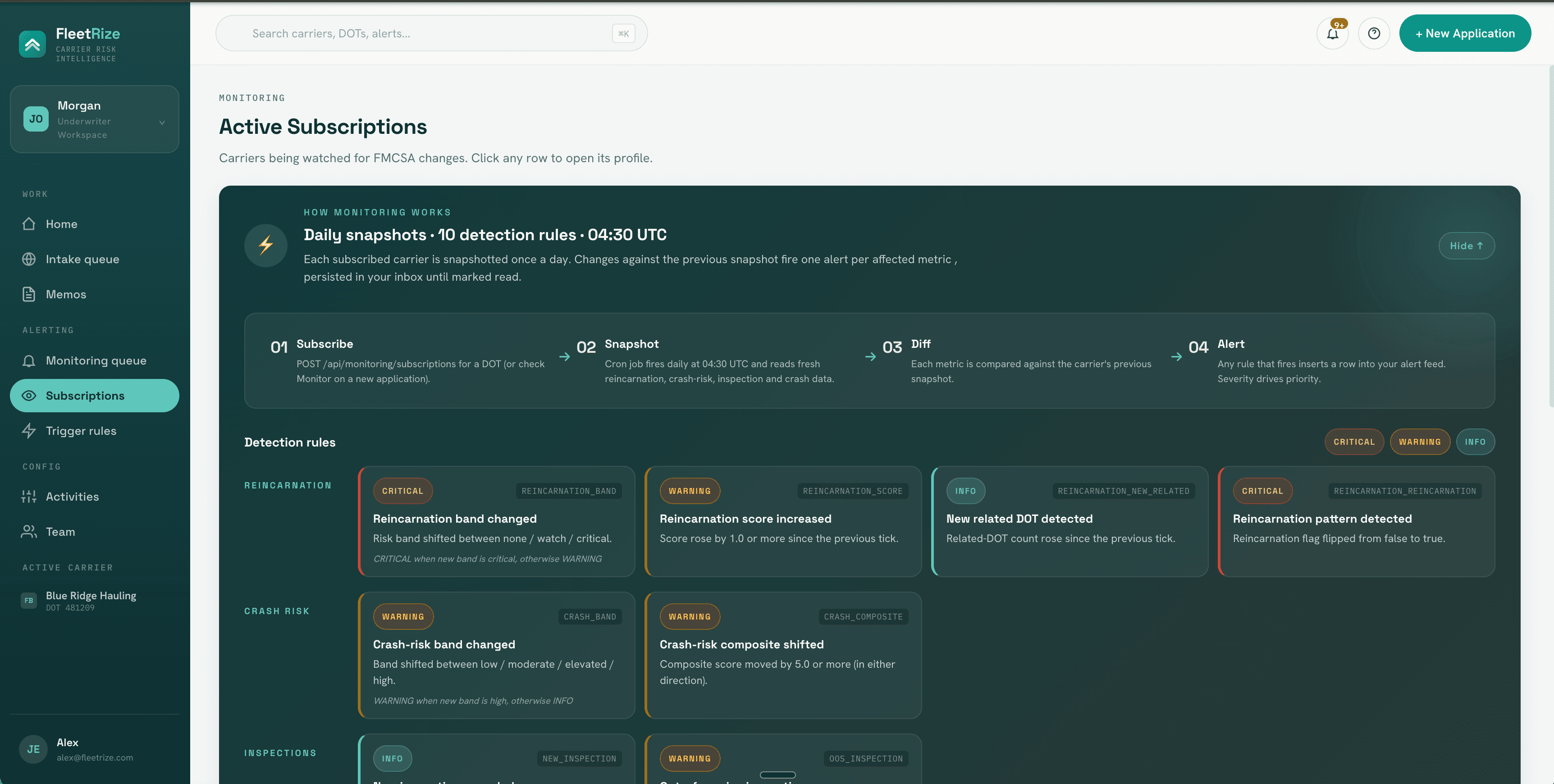
Task: Click the 02 Snapshot step
Action: pos(706,360)
